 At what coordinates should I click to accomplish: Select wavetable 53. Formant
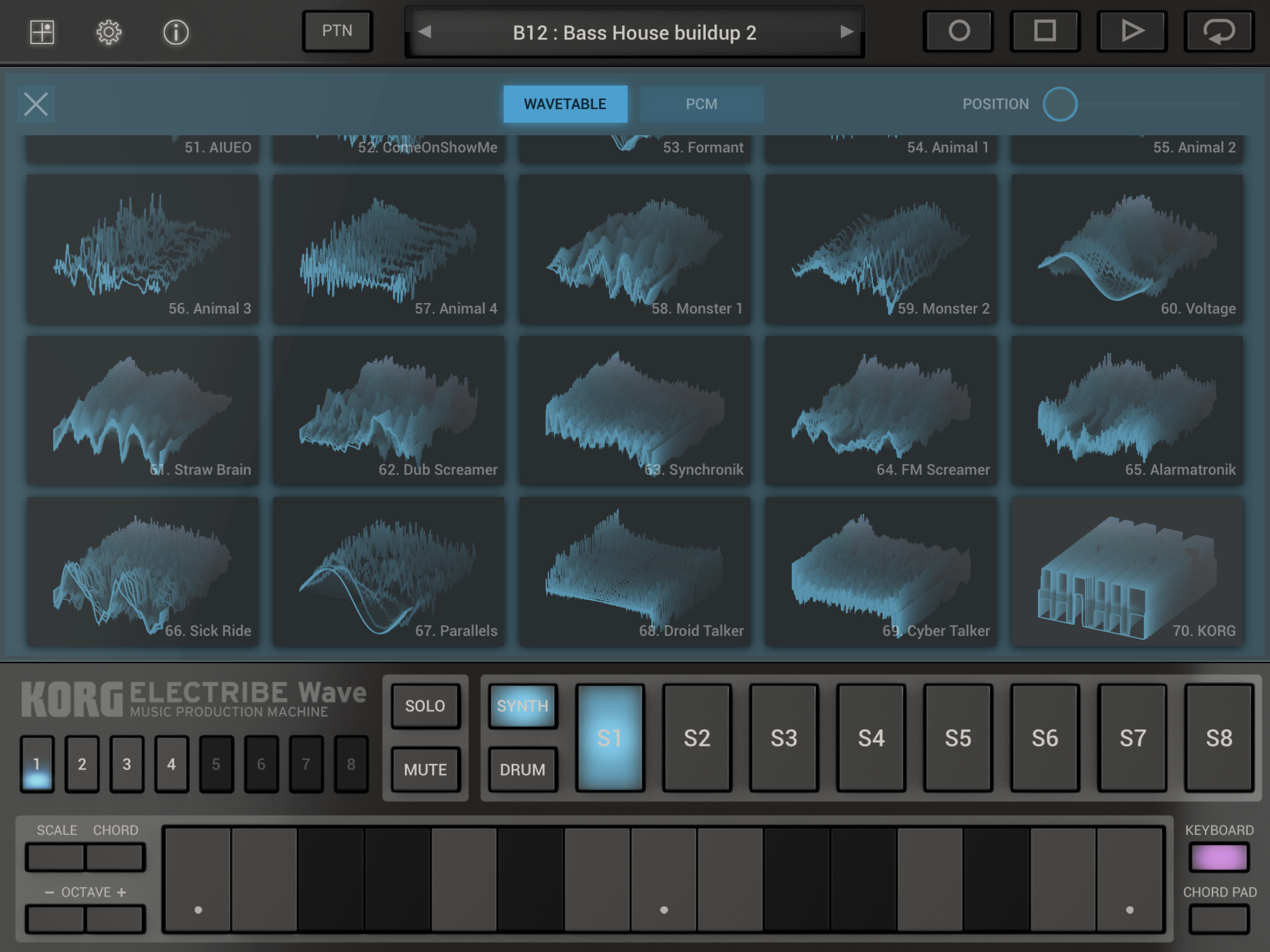click(635, 148)
